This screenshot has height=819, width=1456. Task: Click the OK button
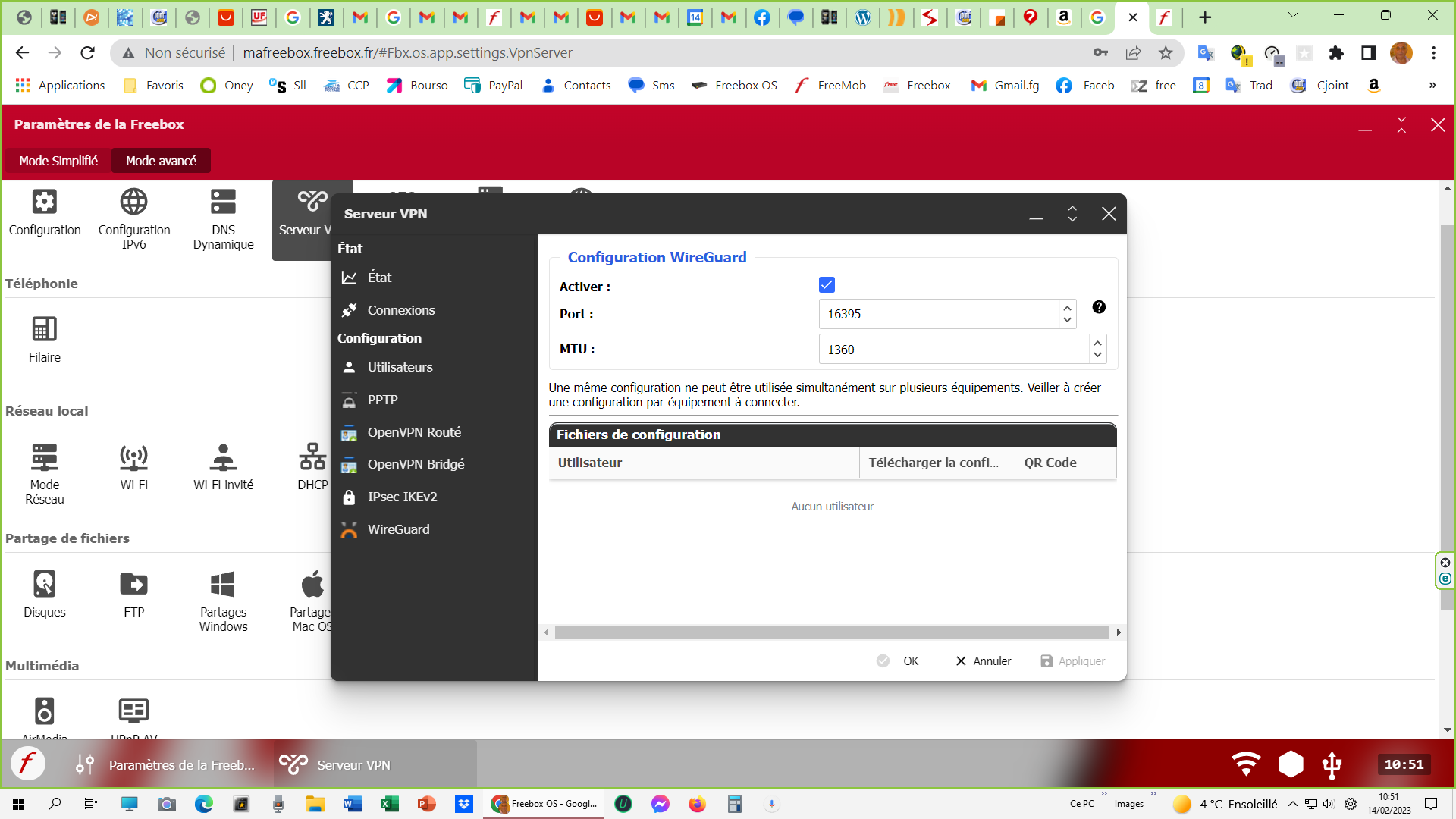[x=898, y=661]
